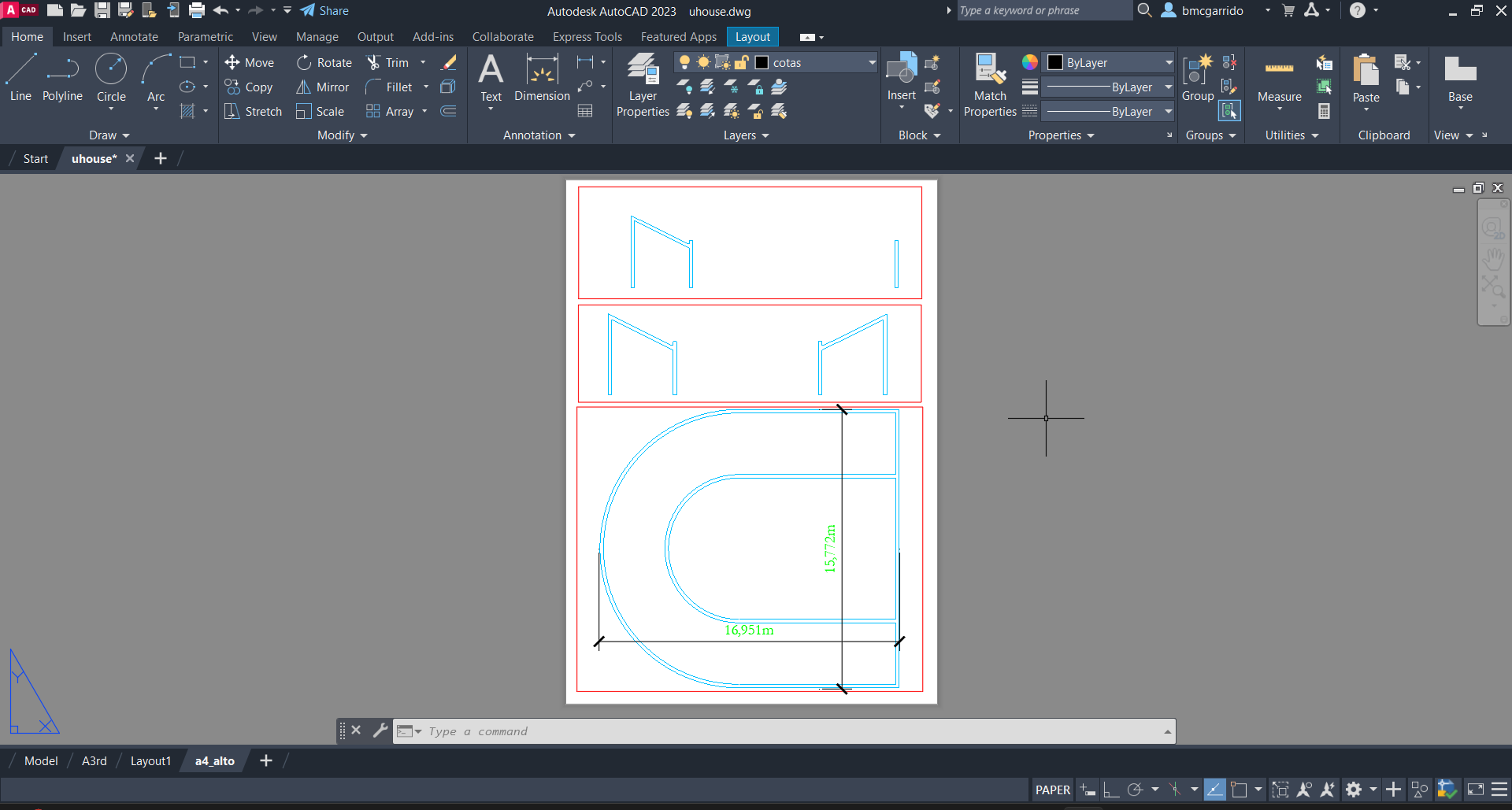
Task: Toggle the cotas layer lightbulb on/off
Action: click(x=684, y=62)
